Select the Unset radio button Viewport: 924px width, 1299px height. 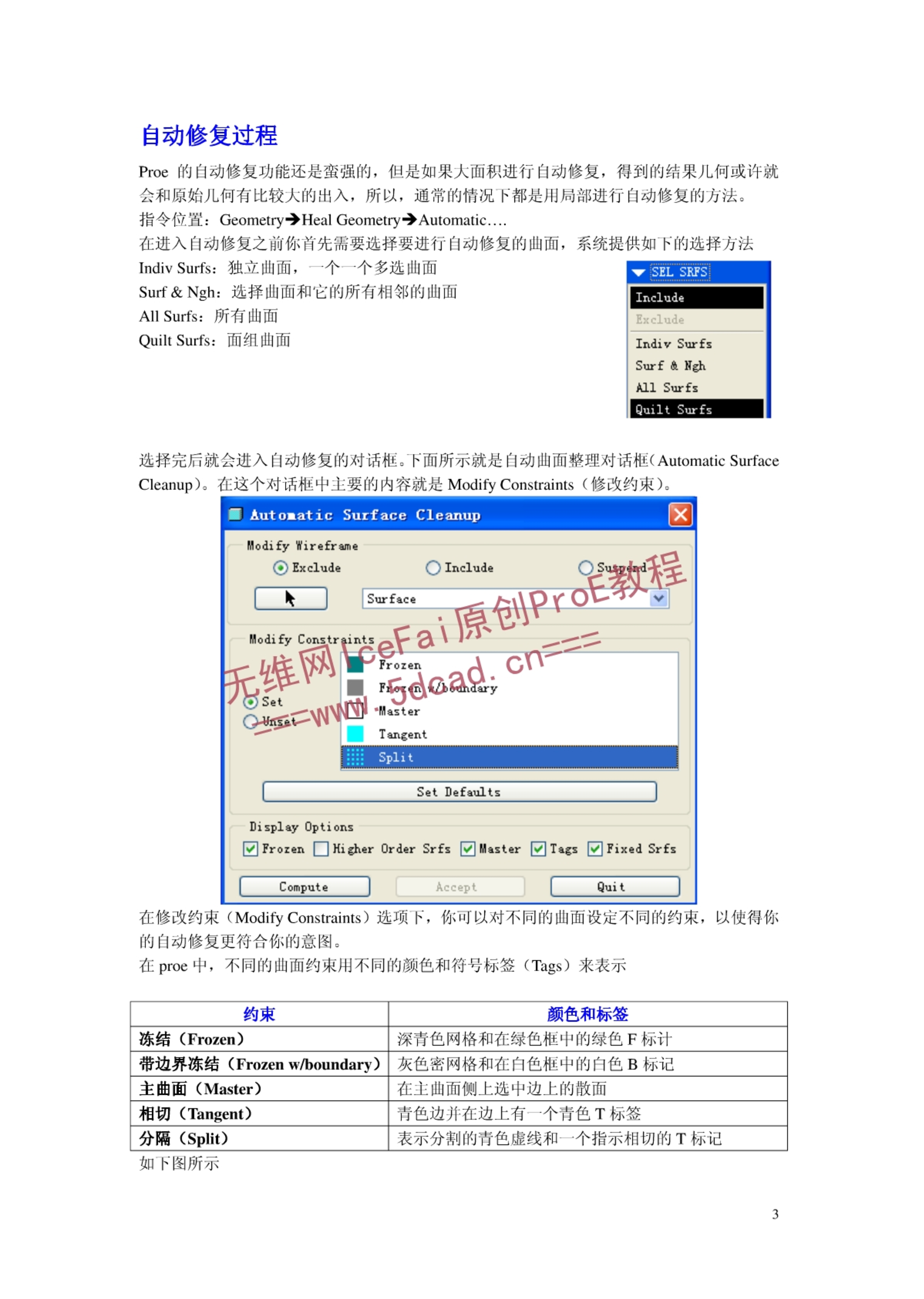250,721
